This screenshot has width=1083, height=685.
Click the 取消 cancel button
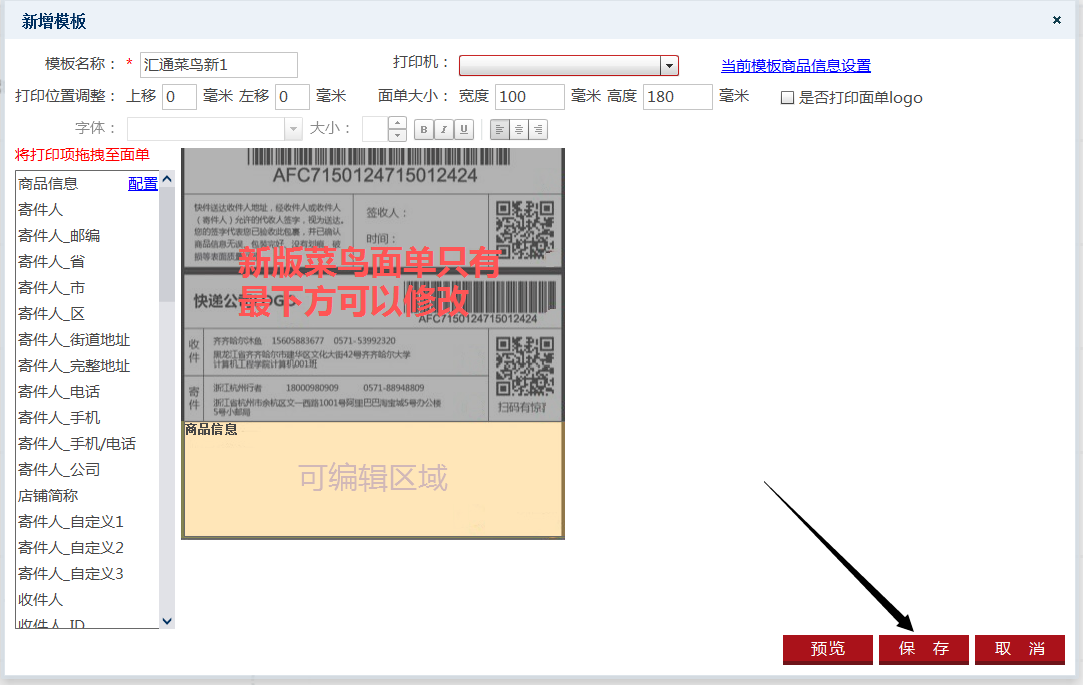pyautogui.click(x=1019, y=649)
